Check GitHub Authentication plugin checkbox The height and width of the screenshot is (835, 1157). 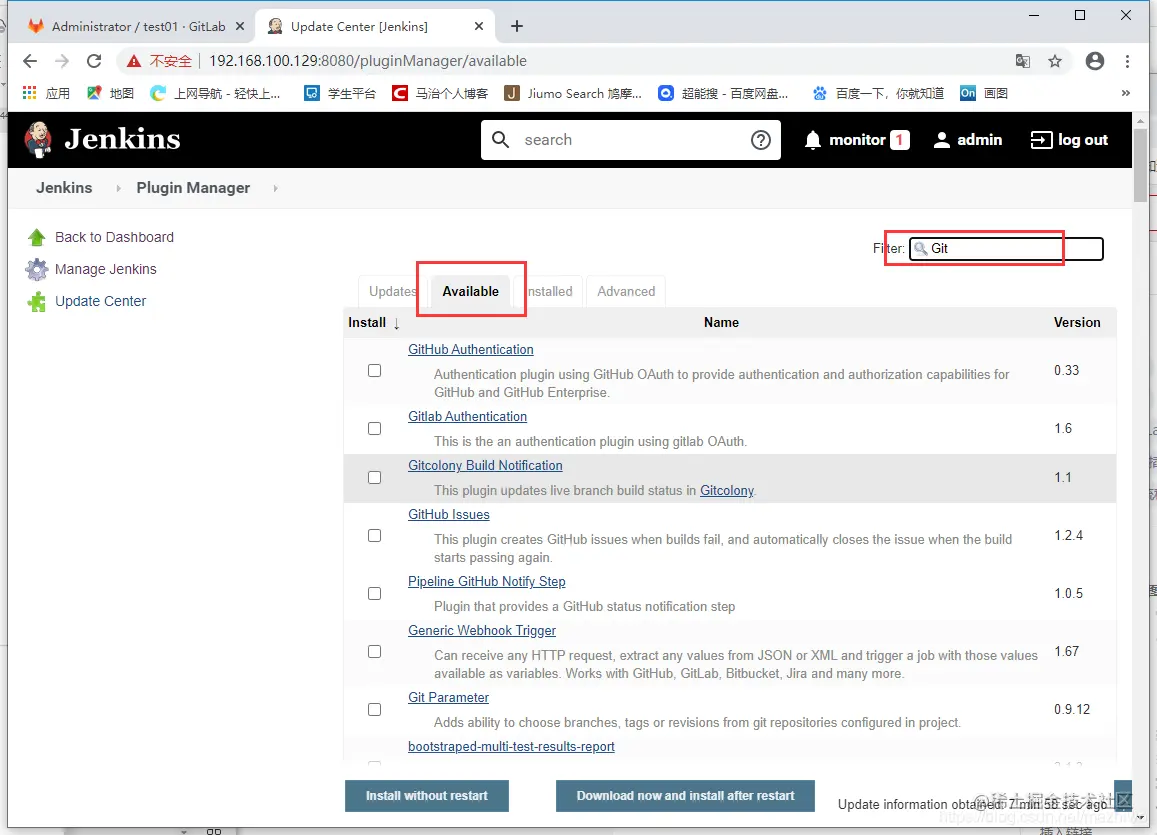tap(375, 370)
